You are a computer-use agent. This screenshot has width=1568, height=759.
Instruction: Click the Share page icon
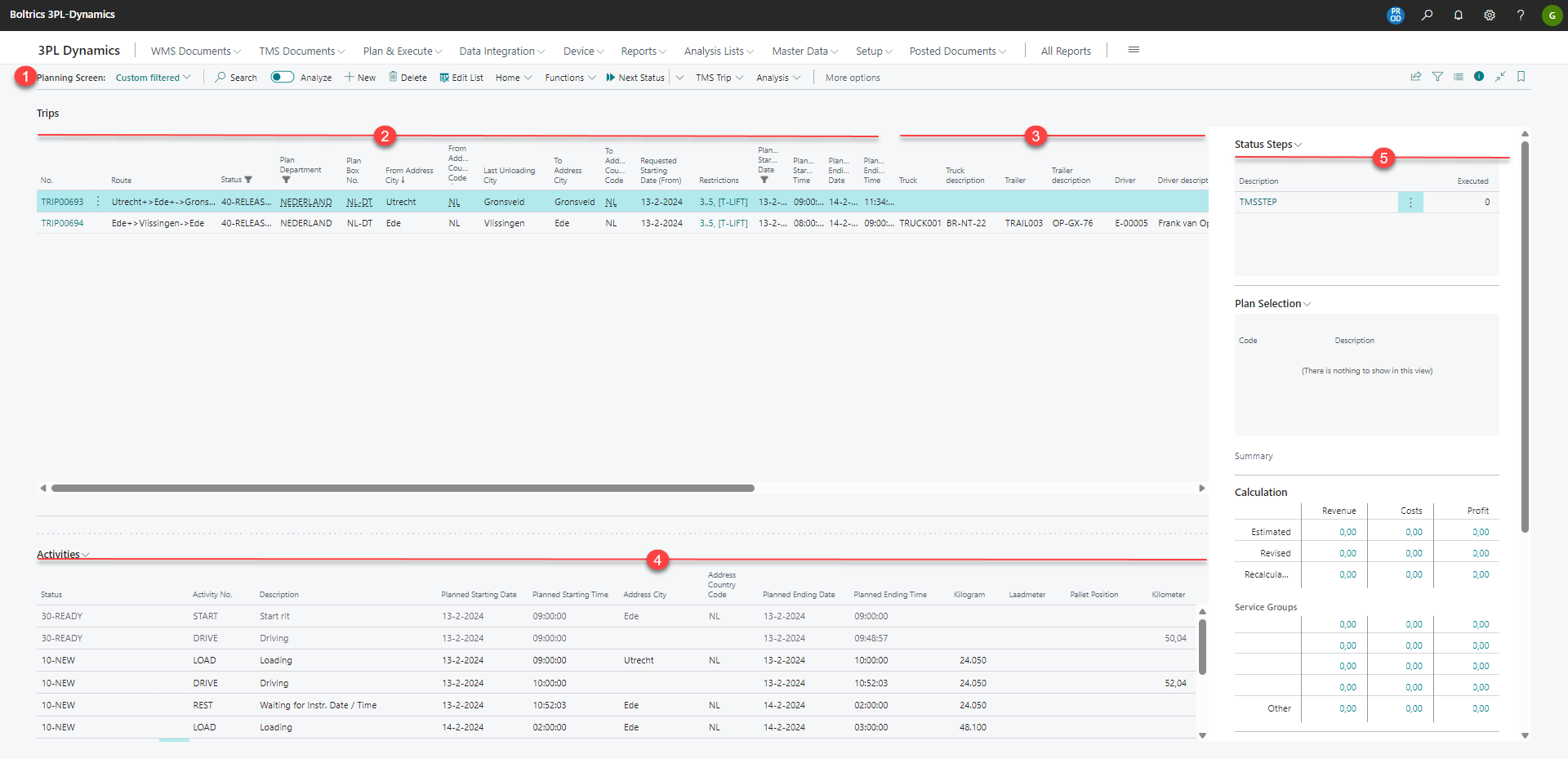pyautogui.click(x=1416, y=77)
